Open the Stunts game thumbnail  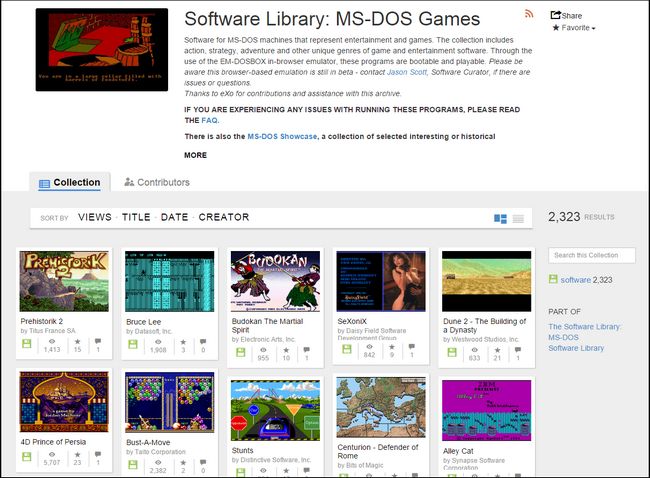click(x=275, y=410)
